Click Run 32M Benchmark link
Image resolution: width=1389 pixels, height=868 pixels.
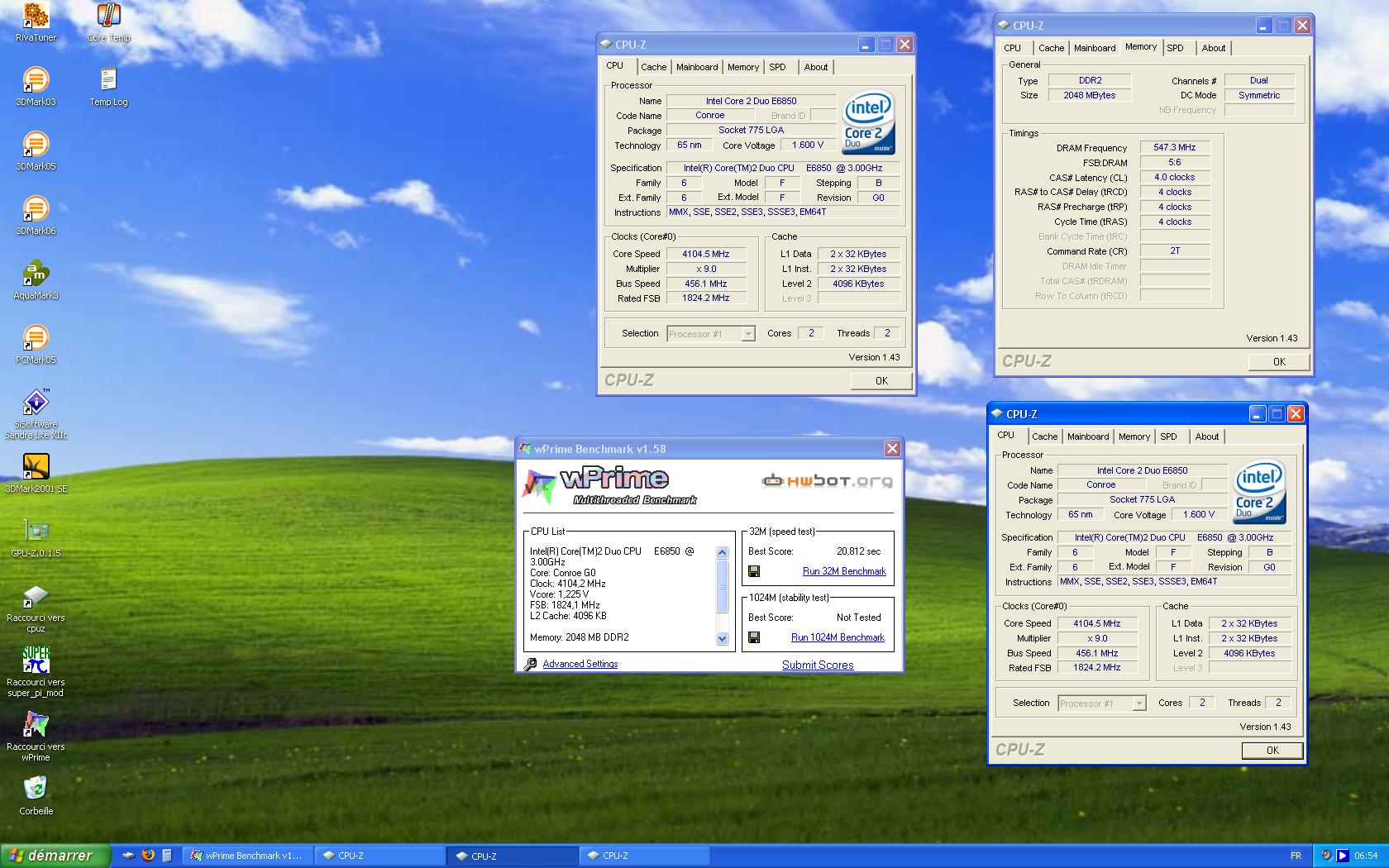[x=844, y=571]
